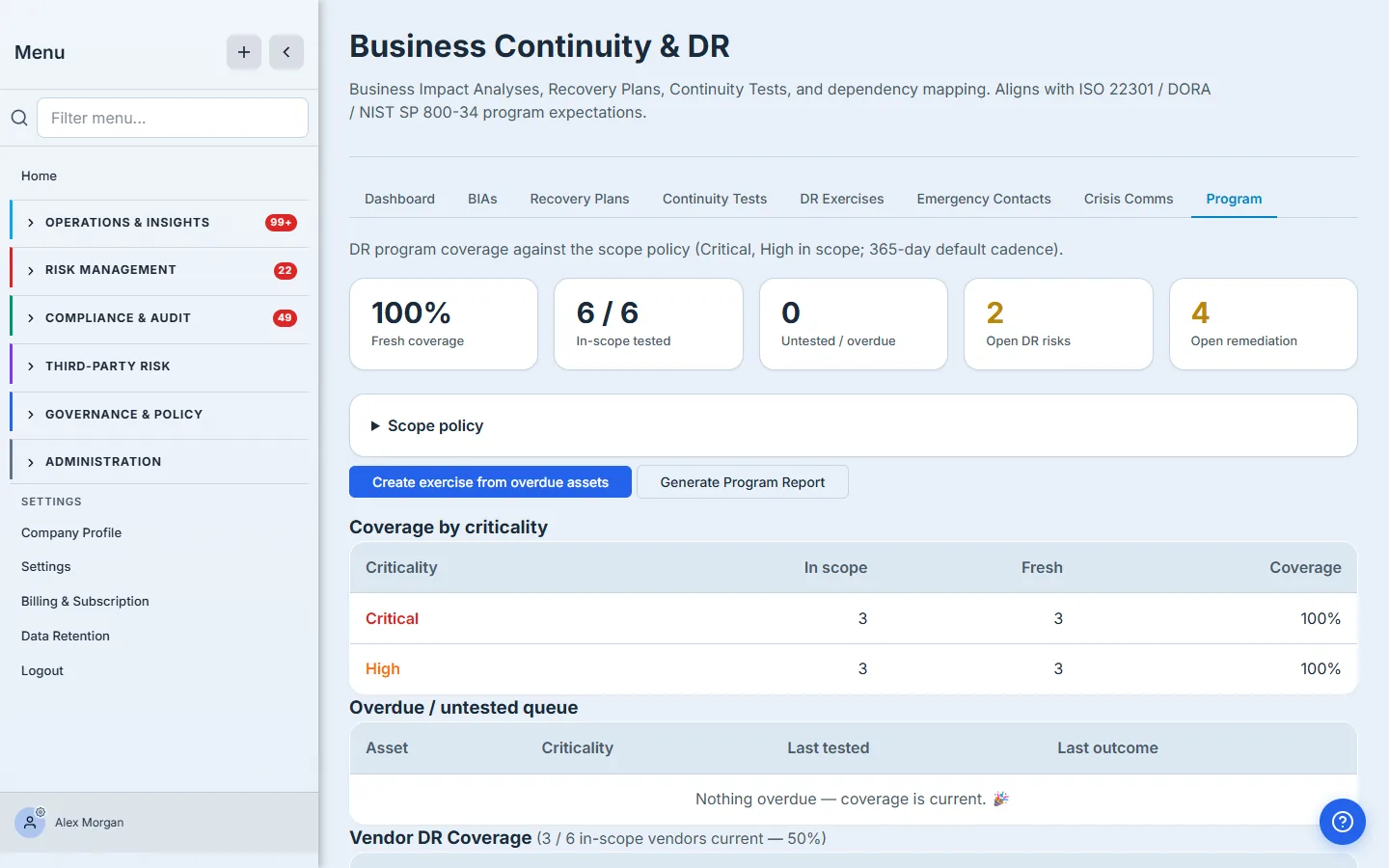Screen dimensions: 1389x868
Task: Switch to the Continuity Tests tab
Action: pyautogui.click(x=715, y=199)
